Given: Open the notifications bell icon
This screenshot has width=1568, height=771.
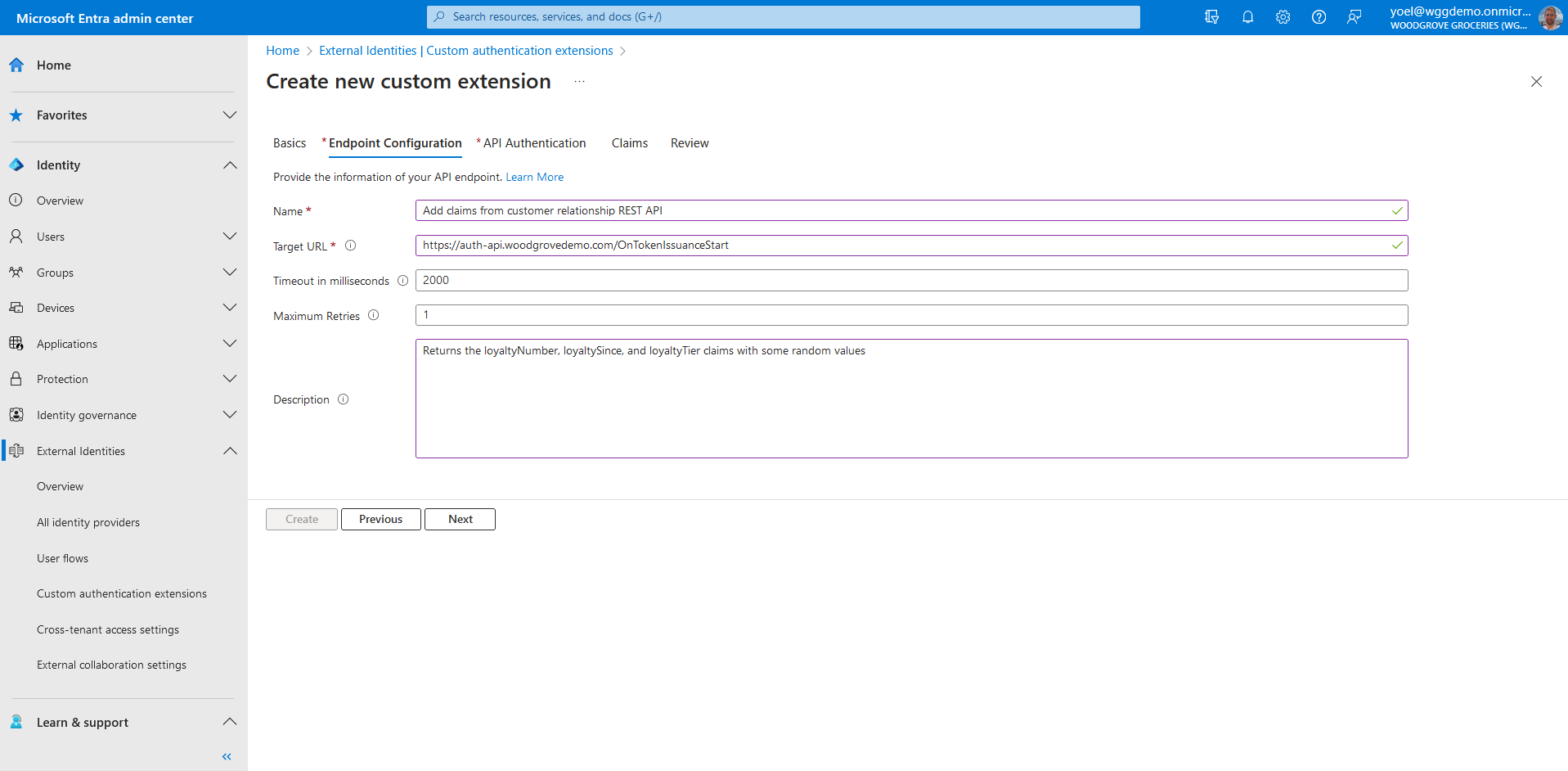Looking at the screenshot, I should point(1247,17).
